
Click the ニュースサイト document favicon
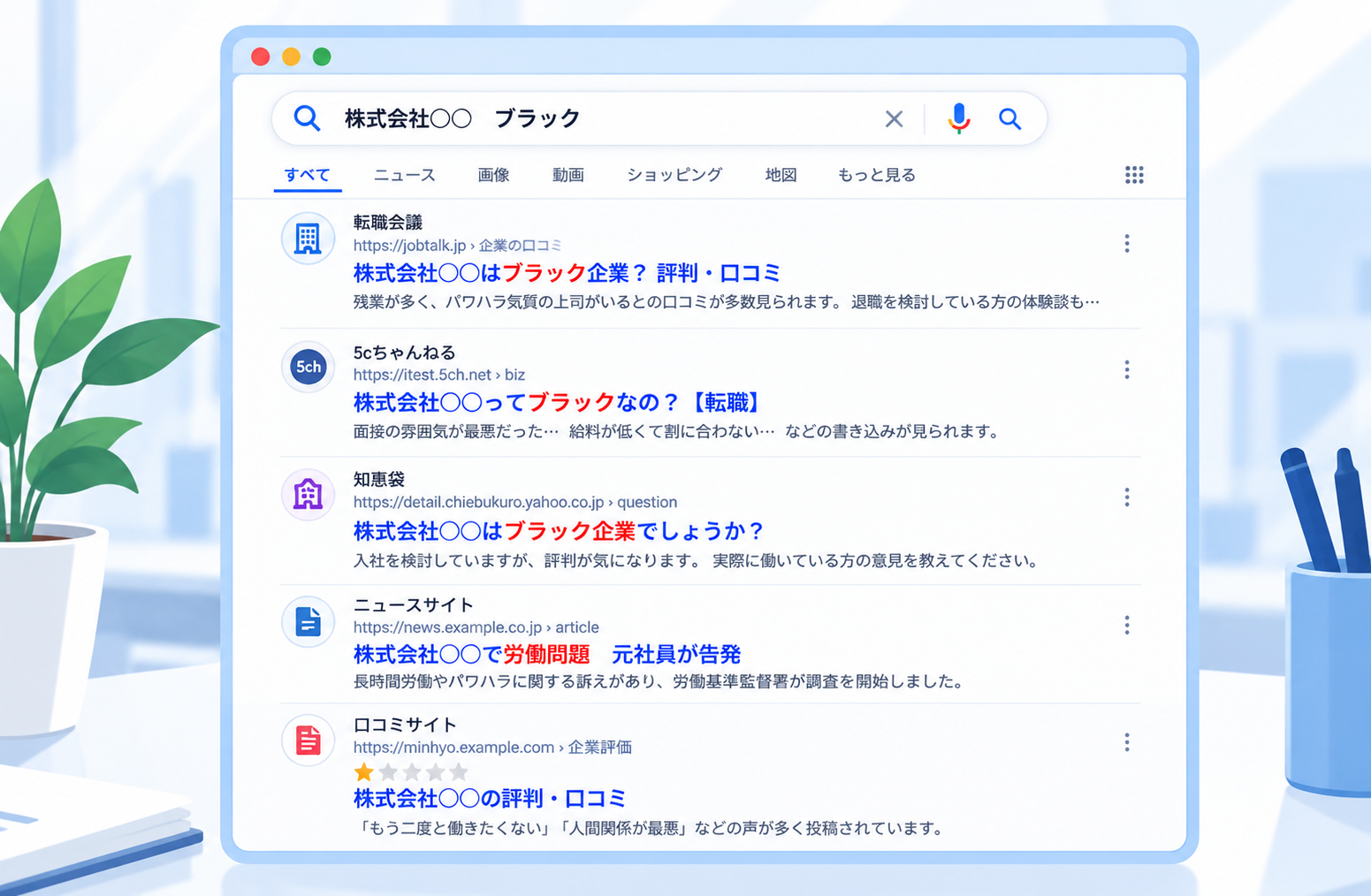pos(308,622)
